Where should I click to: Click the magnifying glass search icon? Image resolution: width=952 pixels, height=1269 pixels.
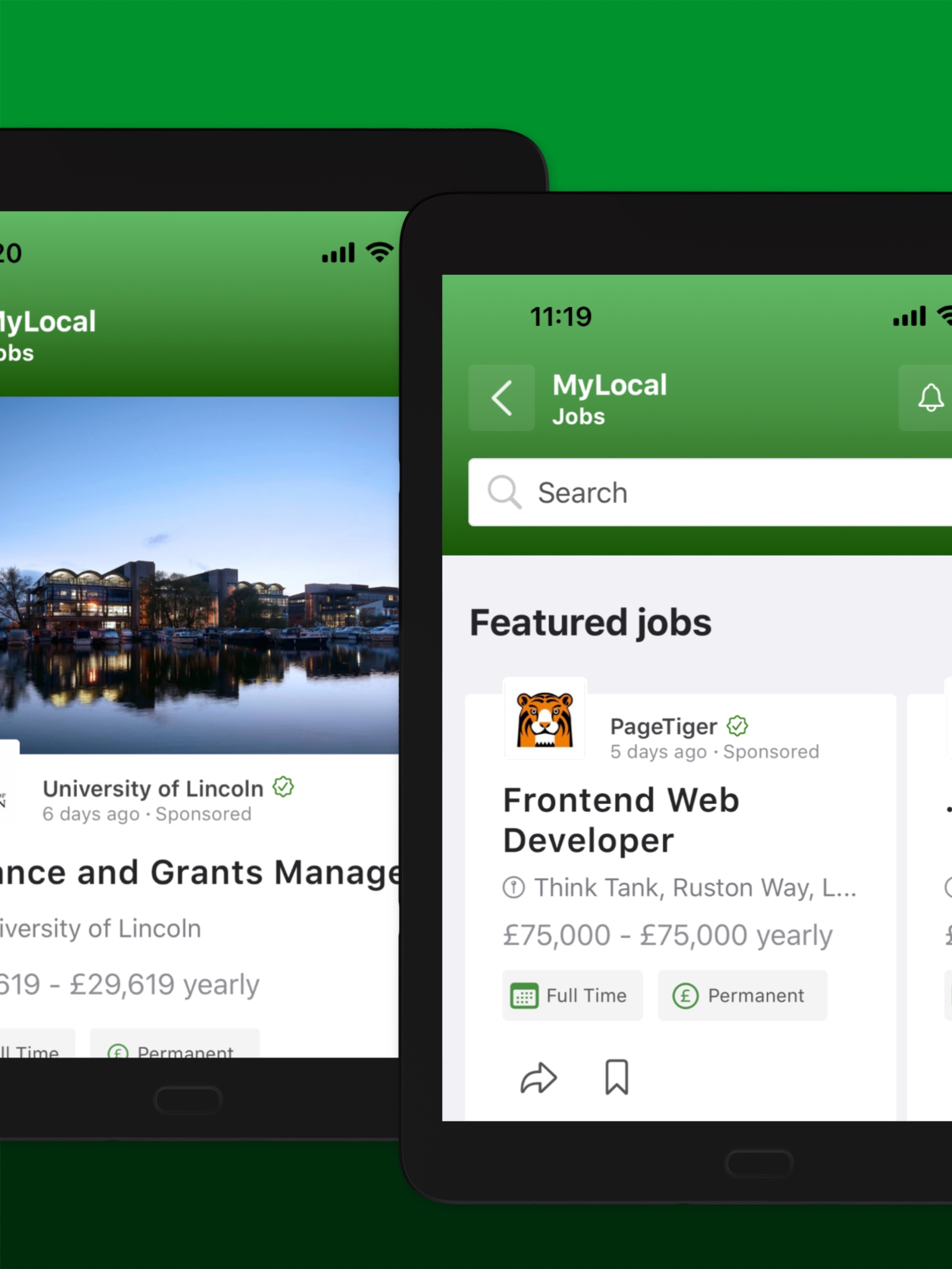(505, 492)
